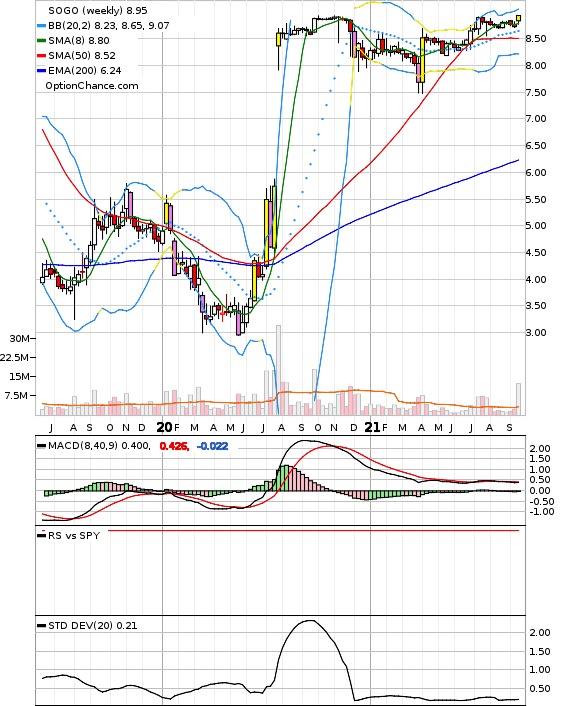Click the 8.50 price axis label
Screen dimensions: 566x706
point(536,39)
